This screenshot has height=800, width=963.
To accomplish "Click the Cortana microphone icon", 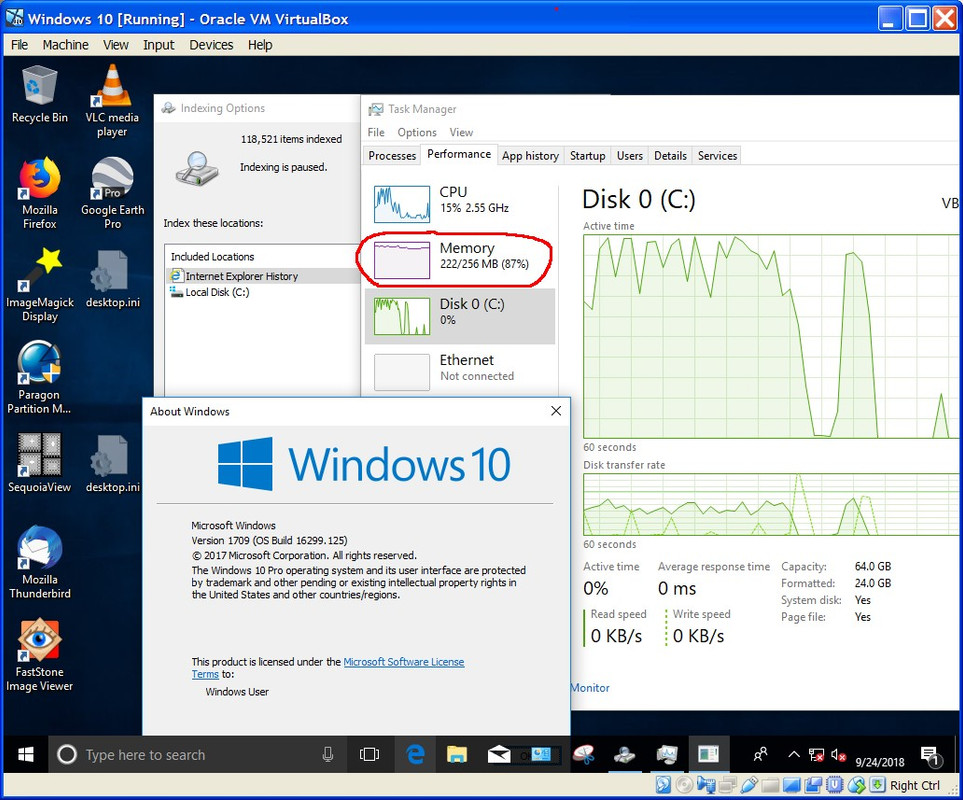I will pos(328,755).
